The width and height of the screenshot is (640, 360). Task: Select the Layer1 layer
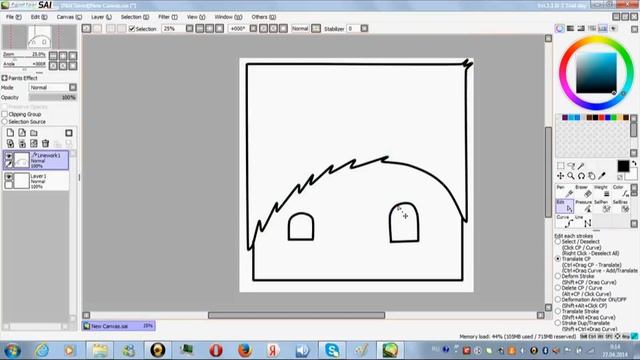pyautogui.click(x=36, y=180)
